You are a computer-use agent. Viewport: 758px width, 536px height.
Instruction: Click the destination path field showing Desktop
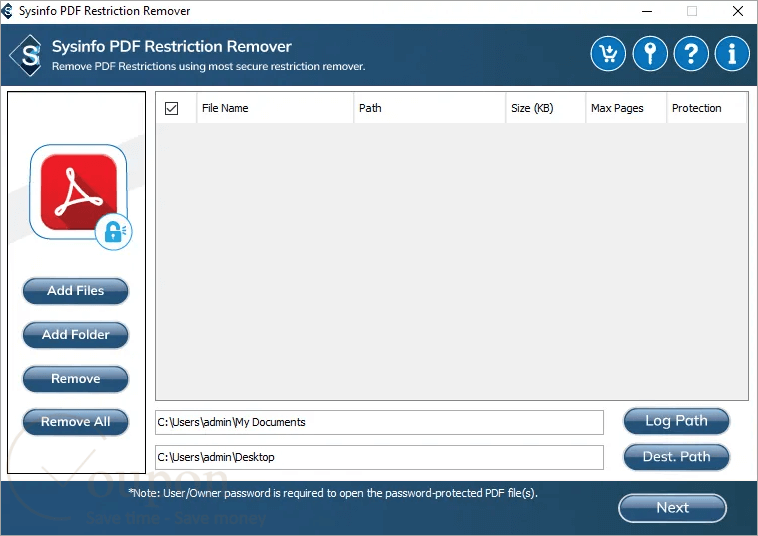click(x=379, y=457)
